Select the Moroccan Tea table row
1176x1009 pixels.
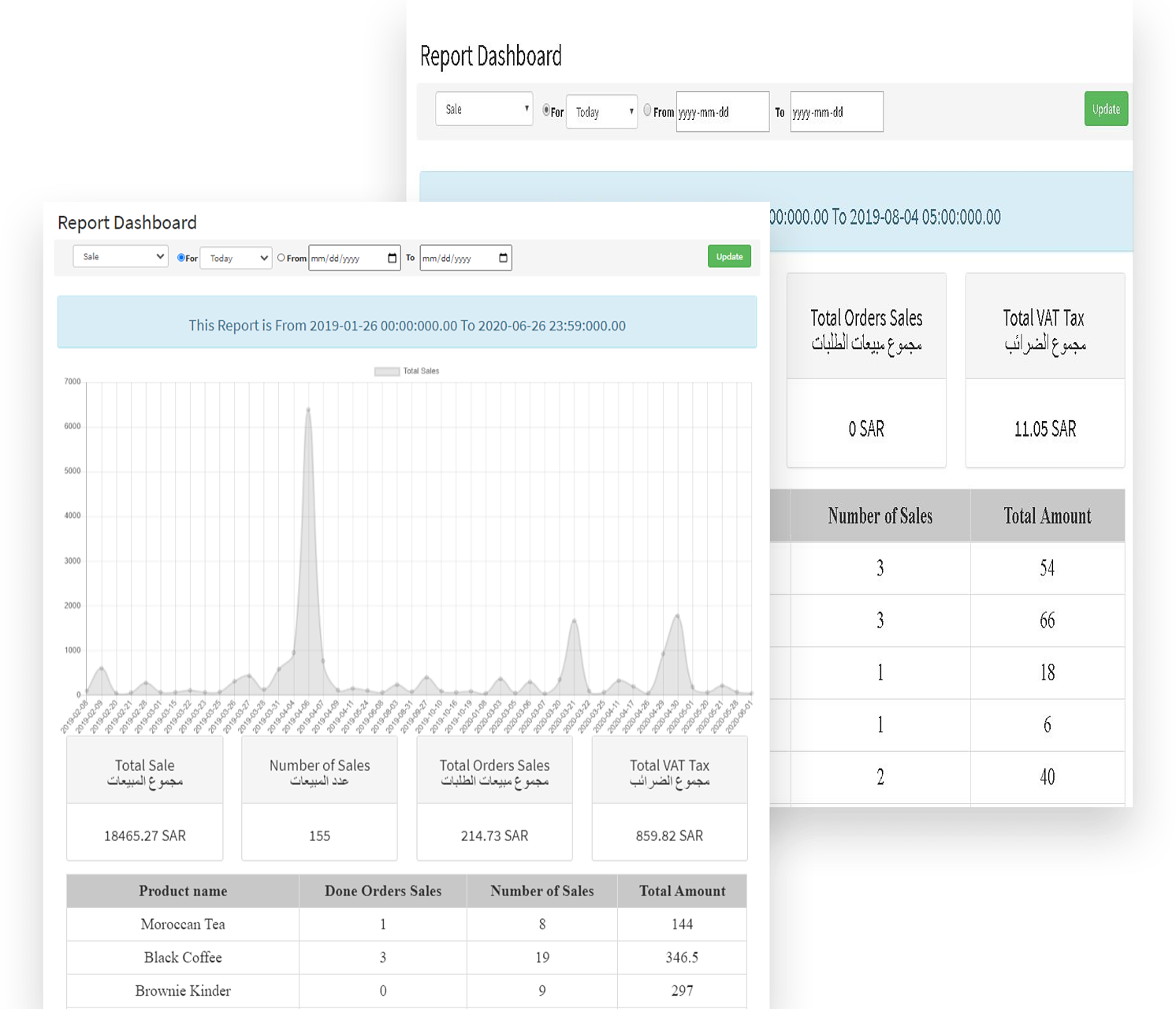click(183, 925)
